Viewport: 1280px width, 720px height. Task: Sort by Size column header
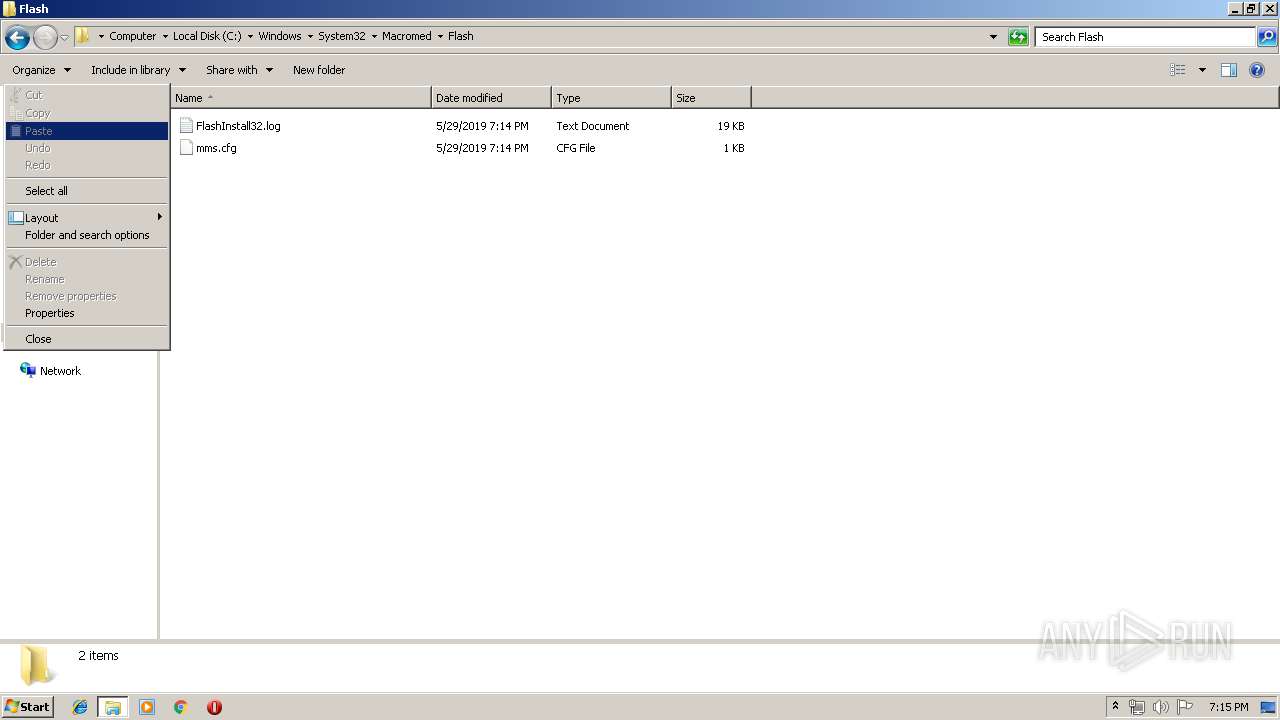(711, 98)
